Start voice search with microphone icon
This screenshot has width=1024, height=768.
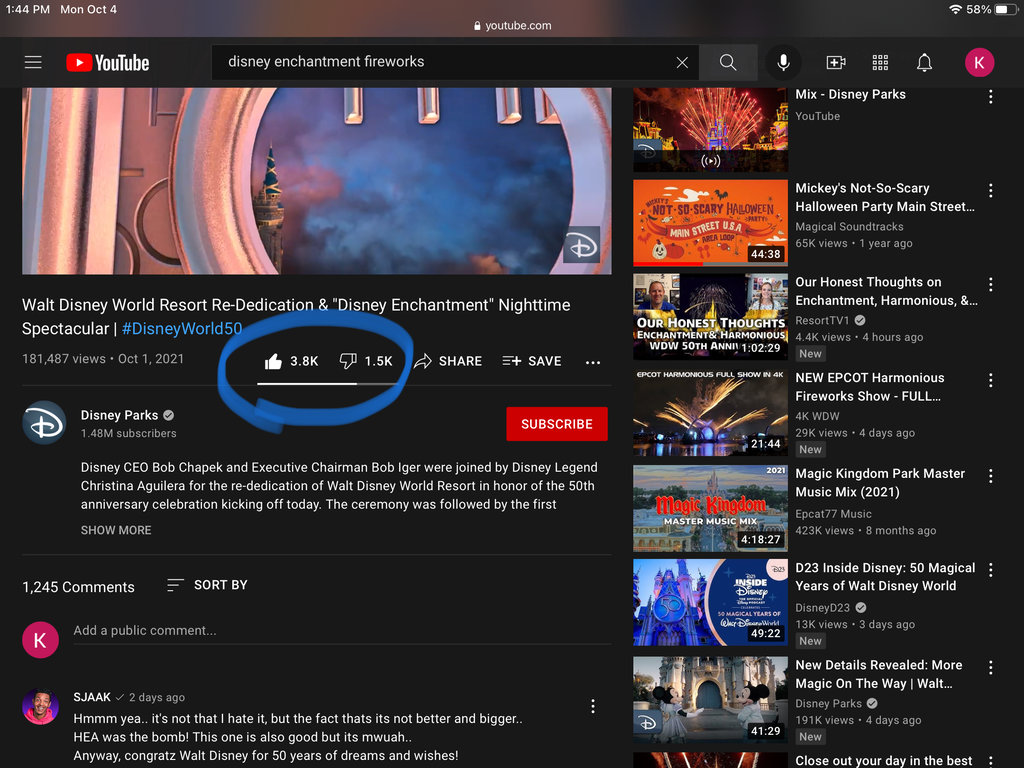pyautogui.click(x=783, y=62)
